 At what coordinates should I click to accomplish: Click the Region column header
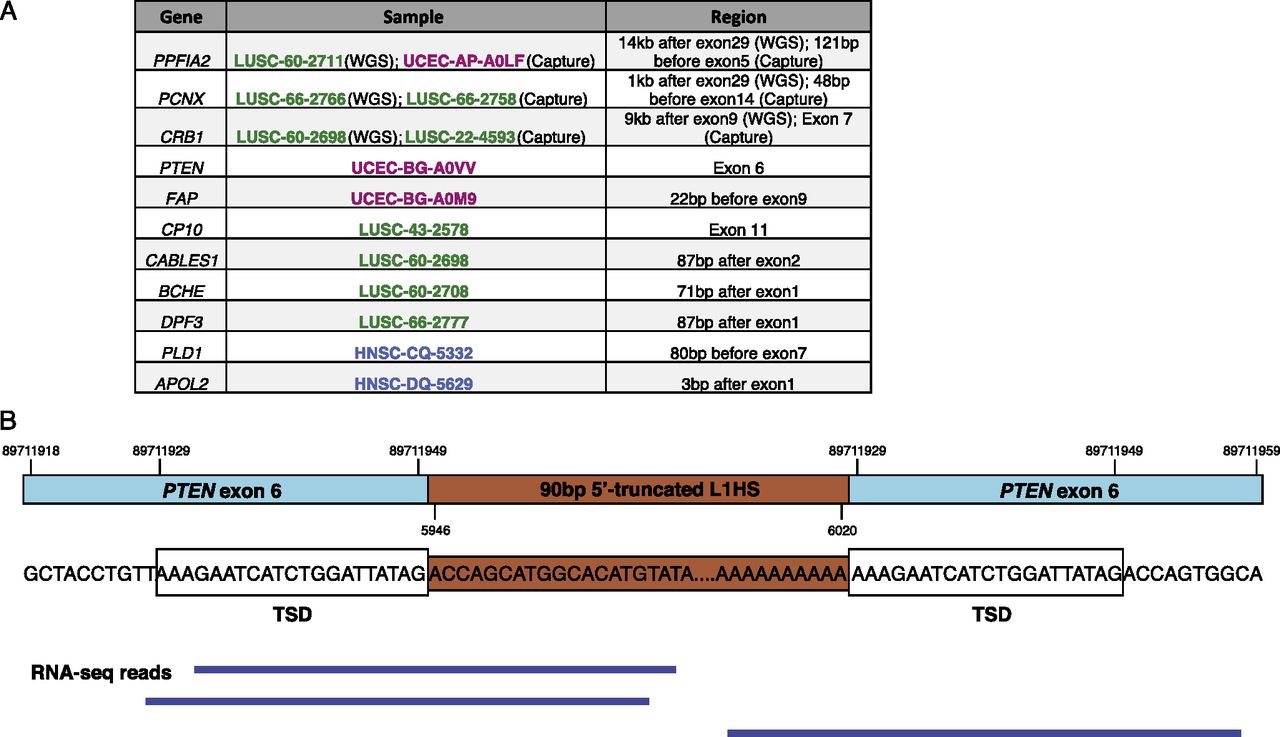tap(738, 17)
